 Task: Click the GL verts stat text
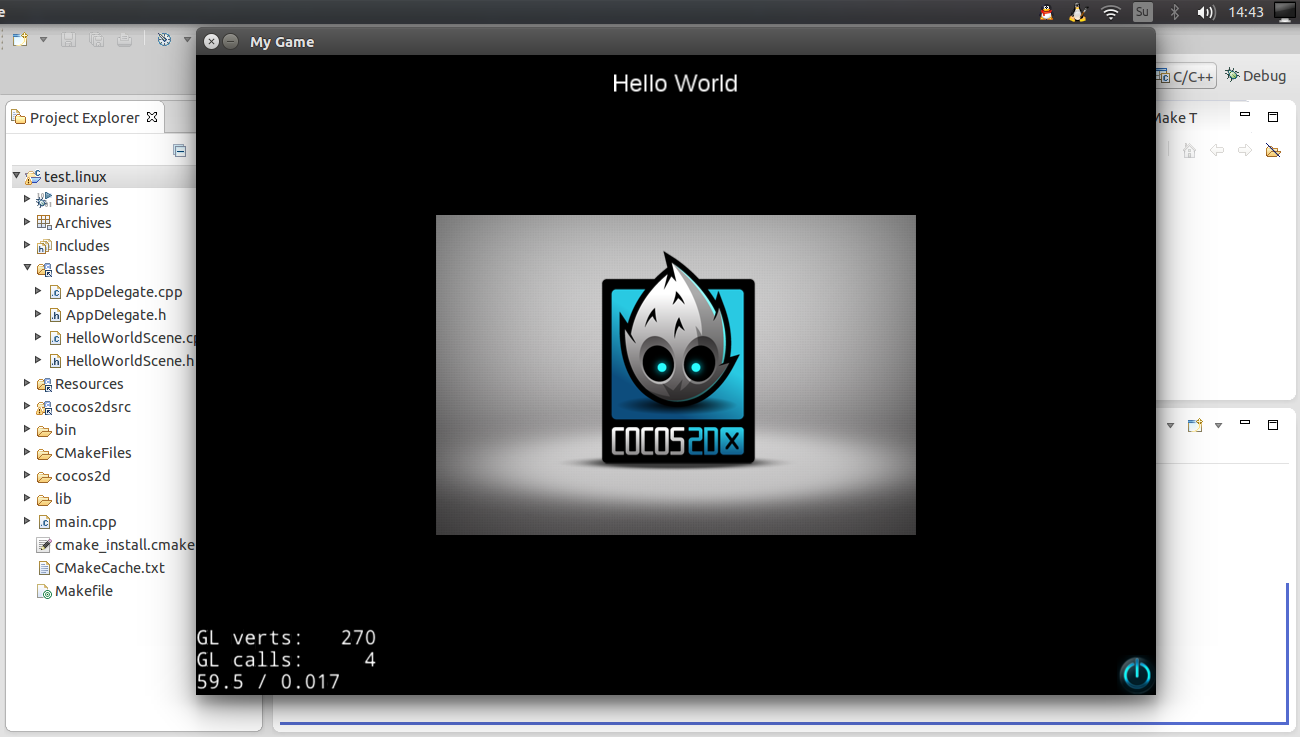pos(286,638)
